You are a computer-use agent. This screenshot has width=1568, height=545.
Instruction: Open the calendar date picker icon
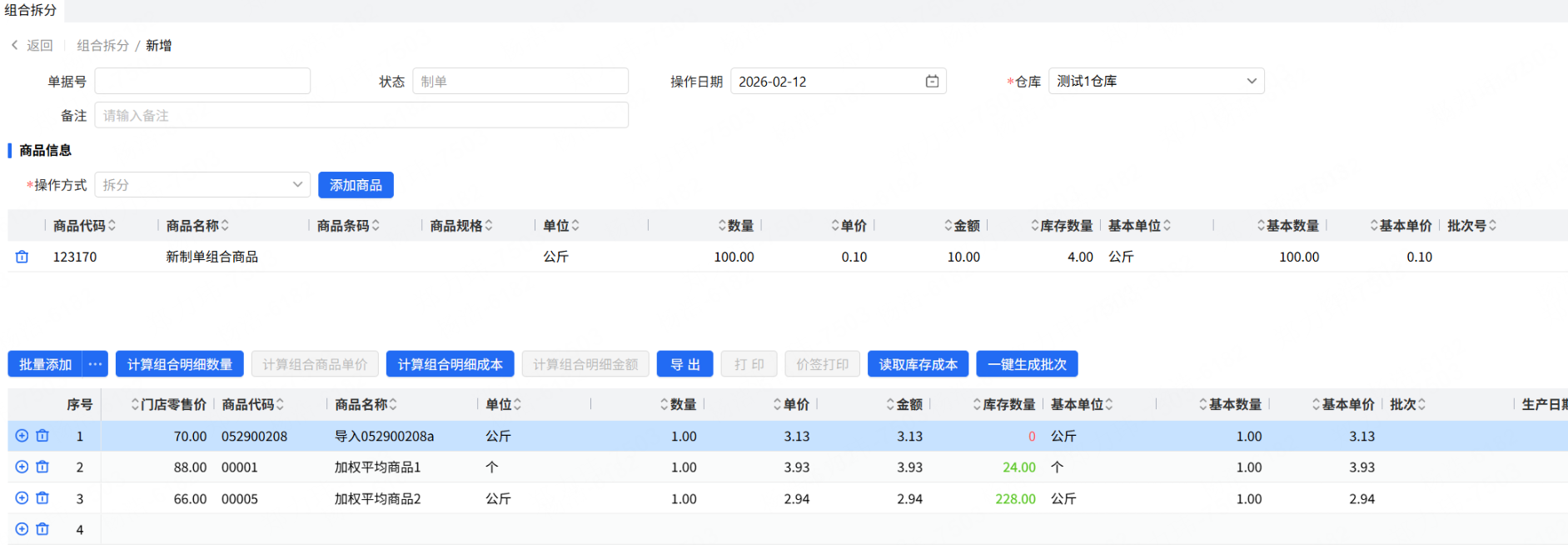click(932, 82)
